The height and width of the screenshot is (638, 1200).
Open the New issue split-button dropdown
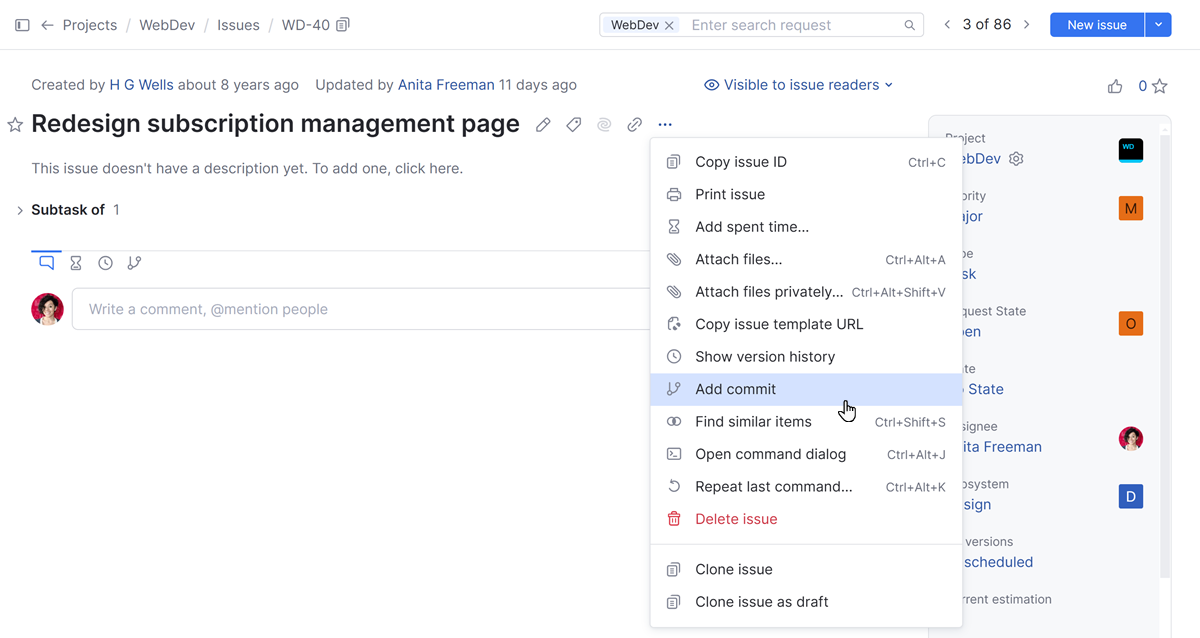(1158, 24)
